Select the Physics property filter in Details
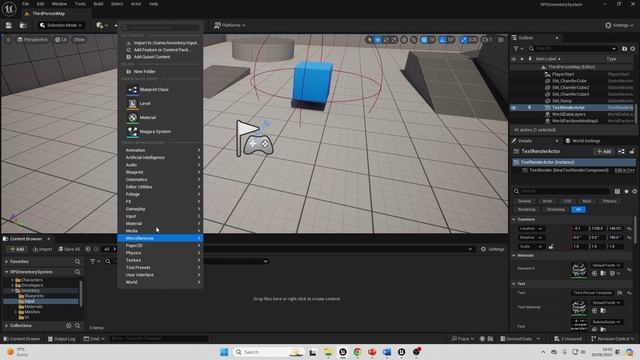The height and width of the screenshot is (360, 640). point(609,201)
